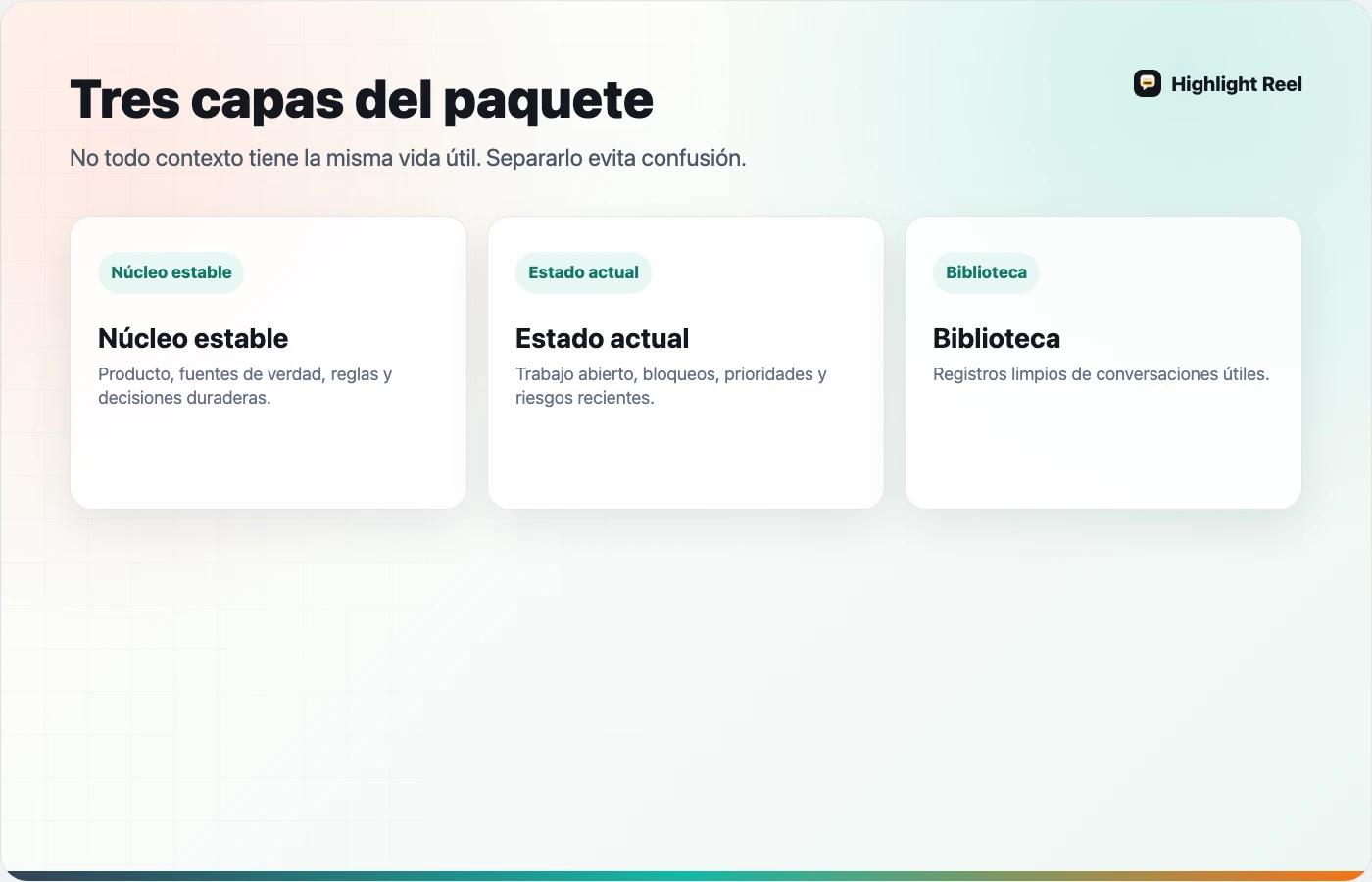Viewport: 1372px width, 882px height.
Task: Select the Núcleo estable green pill tag
Action: click(x=171, y=272)
